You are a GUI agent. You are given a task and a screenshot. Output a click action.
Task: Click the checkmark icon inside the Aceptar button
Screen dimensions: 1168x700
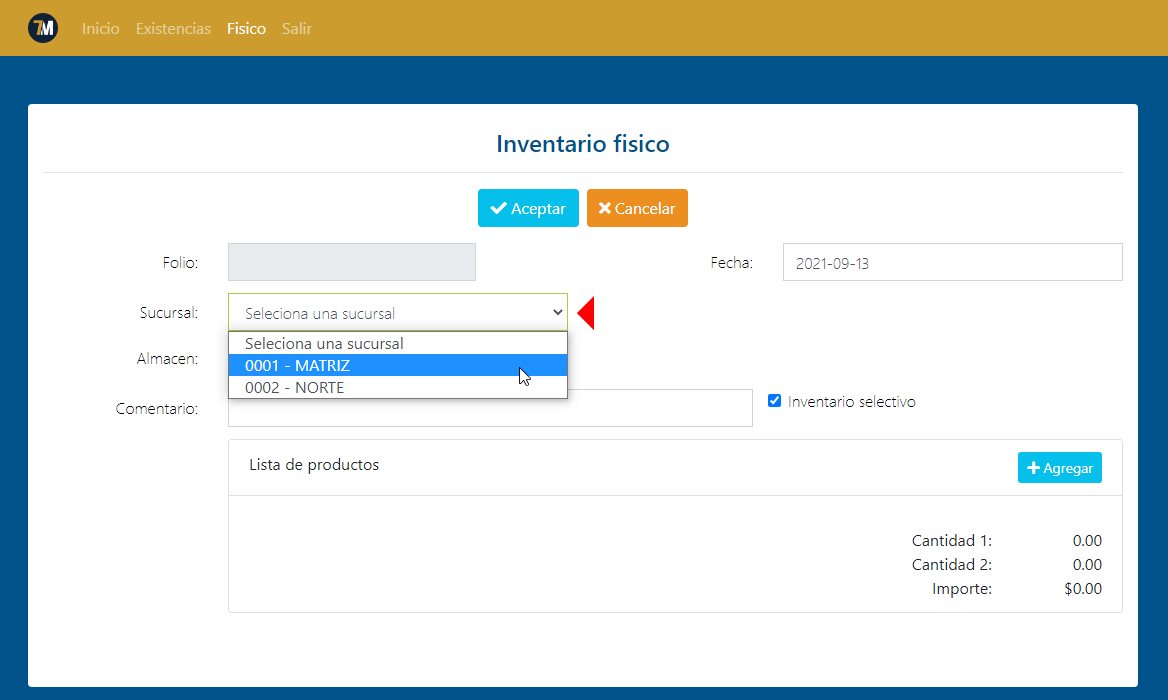500,208
